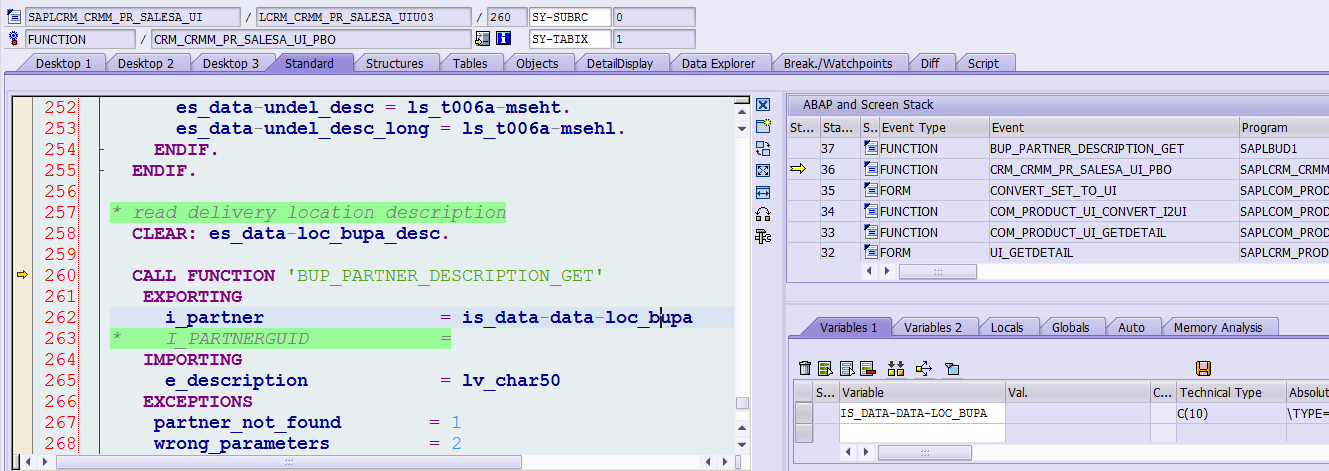
Task: Switch to Auto variables tab
Action: 1131,327
